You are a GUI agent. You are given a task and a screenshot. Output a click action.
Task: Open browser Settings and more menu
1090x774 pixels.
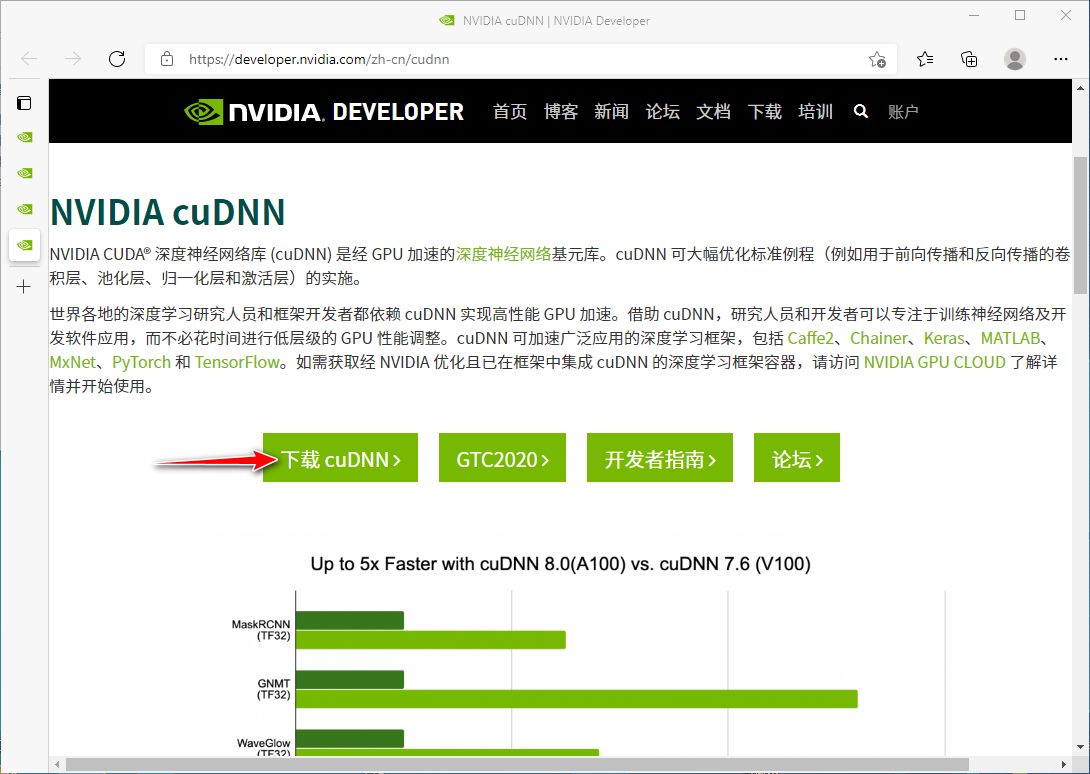pos(1059,59)
